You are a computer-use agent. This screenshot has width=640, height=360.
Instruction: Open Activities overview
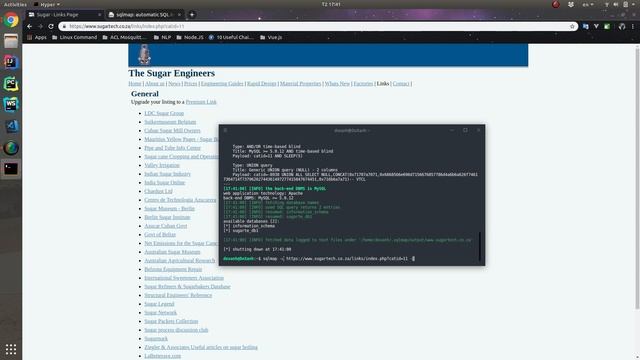15,4
